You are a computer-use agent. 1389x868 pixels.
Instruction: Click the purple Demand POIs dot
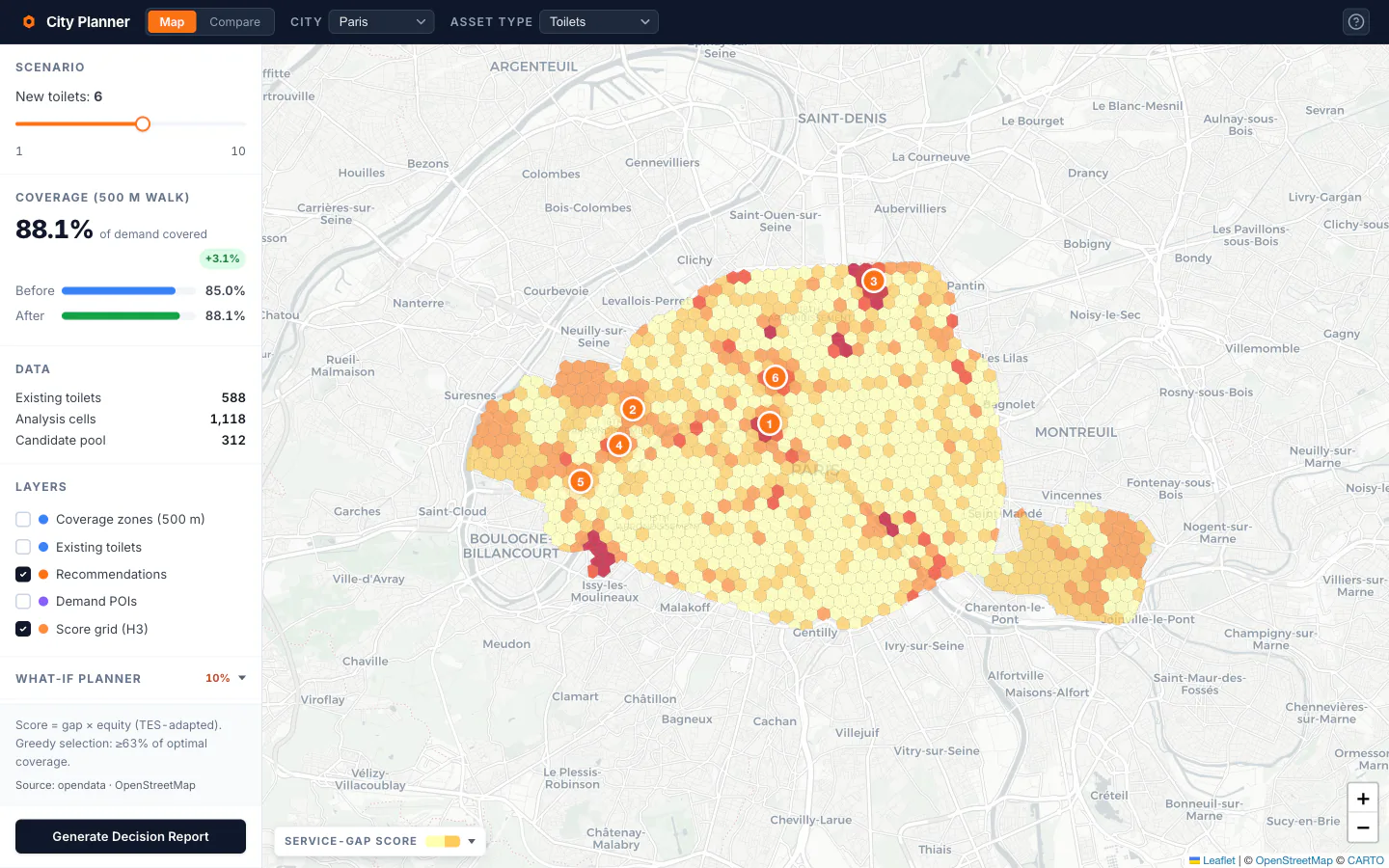pos(43,601)
